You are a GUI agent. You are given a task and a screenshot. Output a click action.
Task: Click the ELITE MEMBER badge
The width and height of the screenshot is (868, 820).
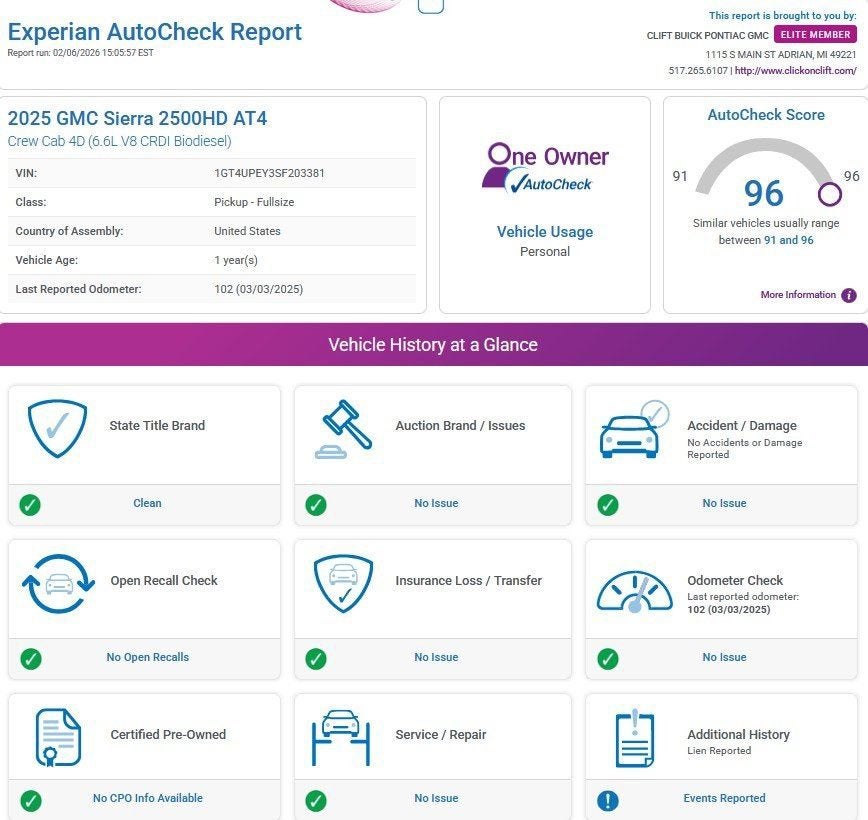(x=815, y=35)
